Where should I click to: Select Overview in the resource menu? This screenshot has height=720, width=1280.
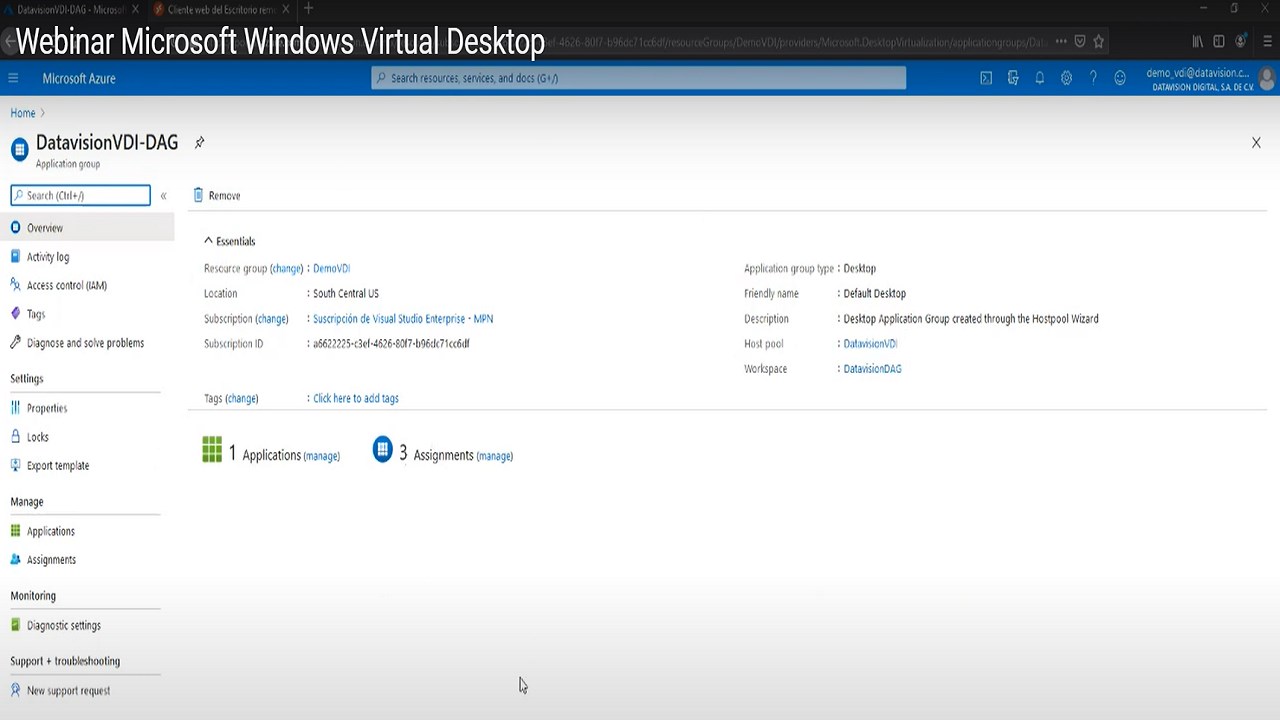87,228
